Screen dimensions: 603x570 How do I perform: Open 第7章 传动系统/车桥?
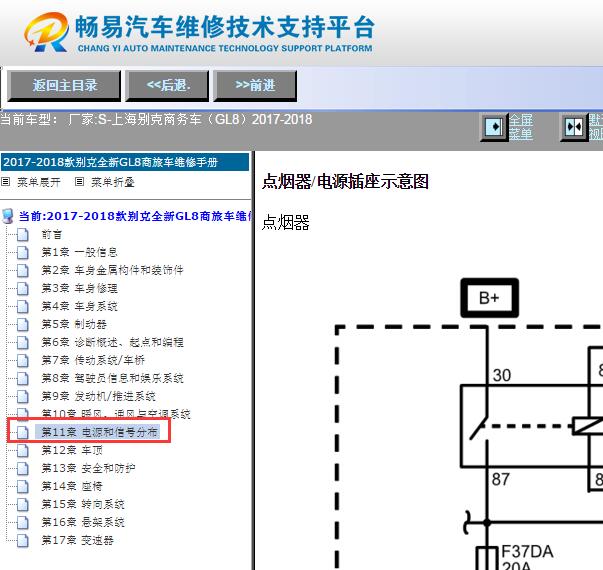(93, 360)
